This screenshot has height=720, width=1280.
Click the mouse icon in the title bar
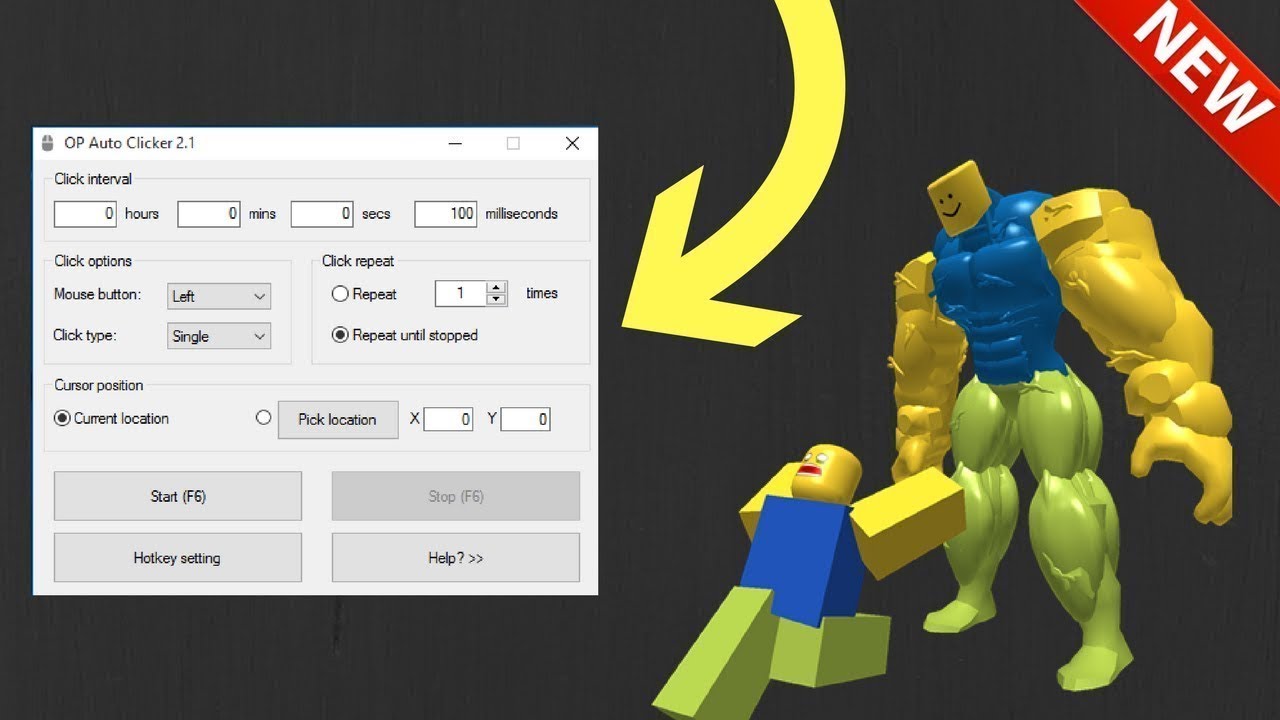point(47,143)
